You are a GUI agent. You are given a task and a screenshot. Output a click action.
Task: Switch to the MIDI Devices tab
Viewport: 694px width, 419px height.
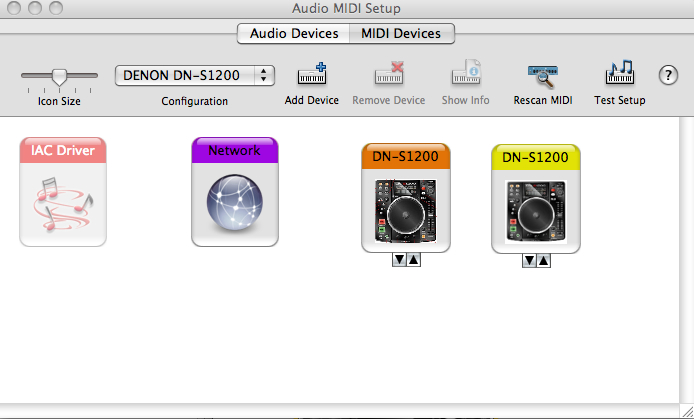(401, 34)
